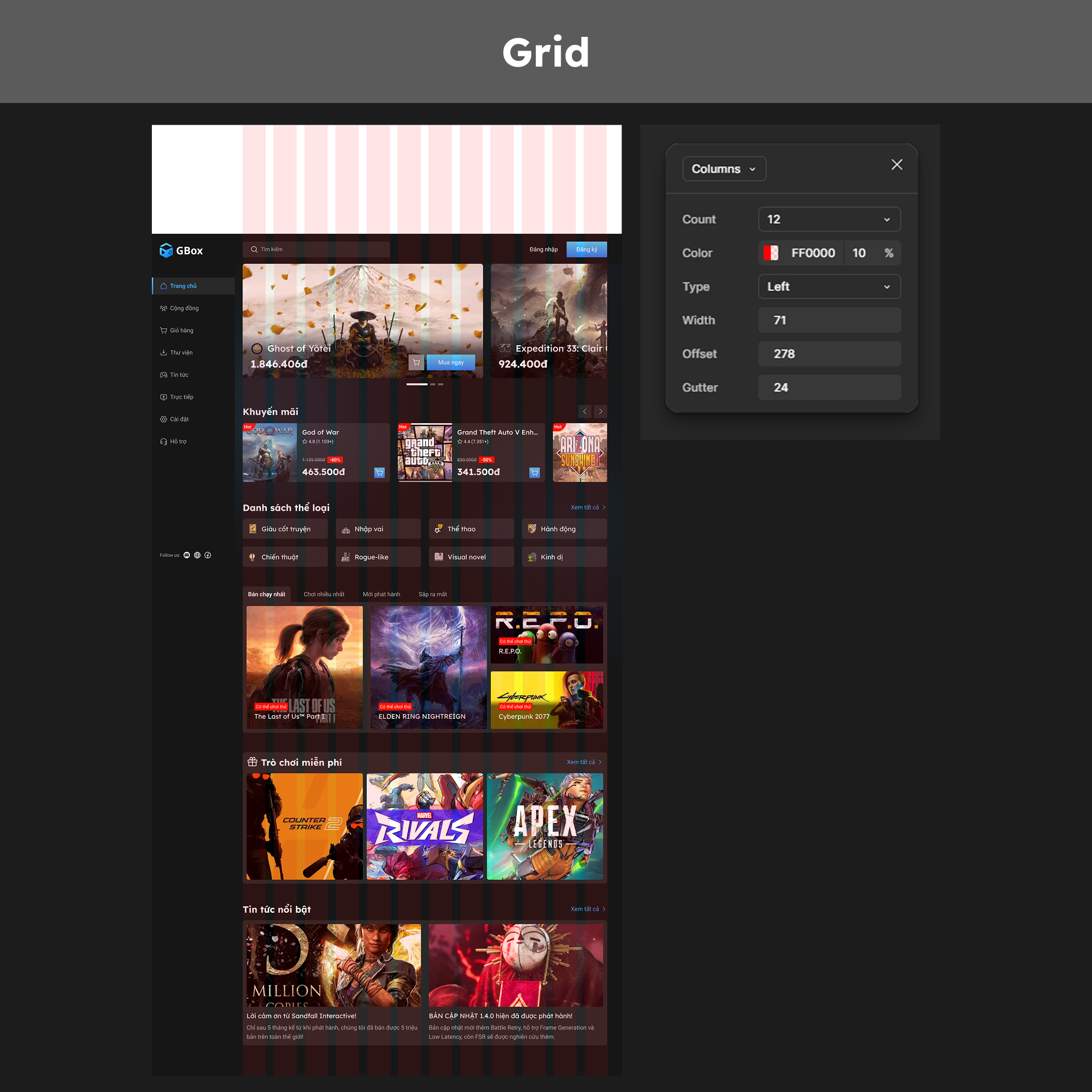1092x1092 pixels.
Task: Click the Mua ngay button
Action: tap(451, 362)
